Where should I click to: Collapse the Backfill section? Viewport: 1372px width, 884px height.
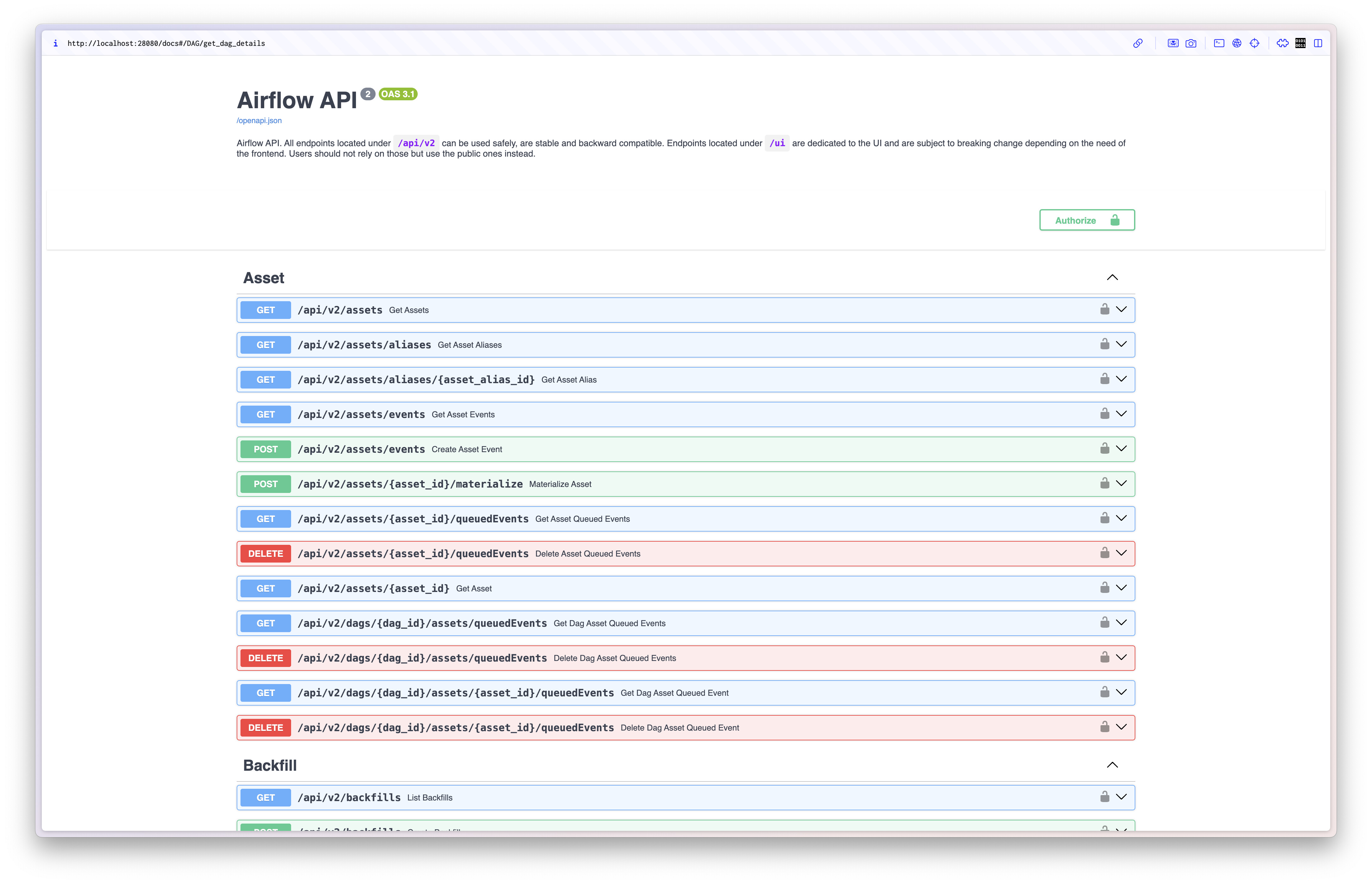1112,765
